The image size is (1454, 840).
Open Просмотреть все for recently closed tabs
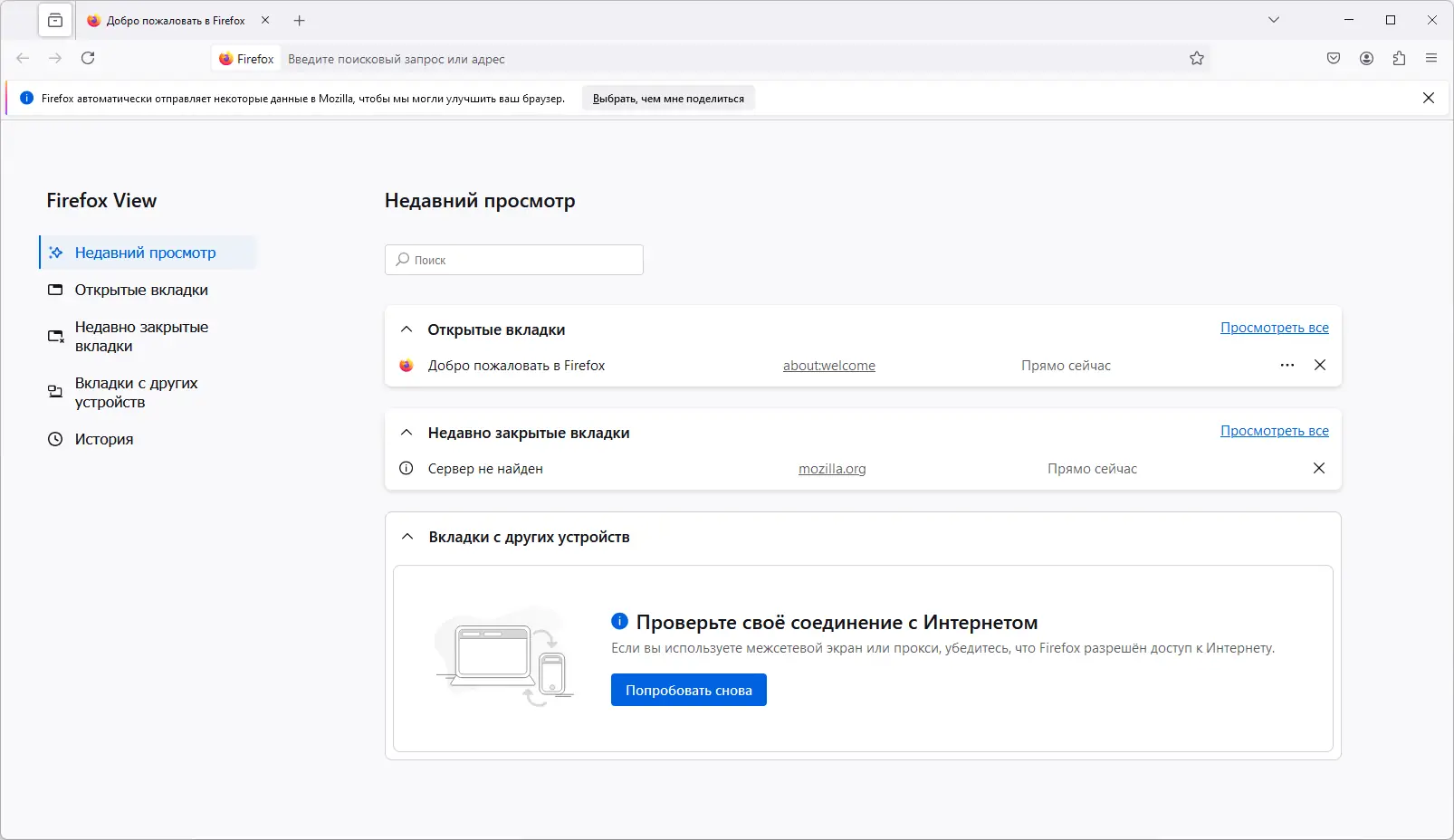pos(1275,431)
